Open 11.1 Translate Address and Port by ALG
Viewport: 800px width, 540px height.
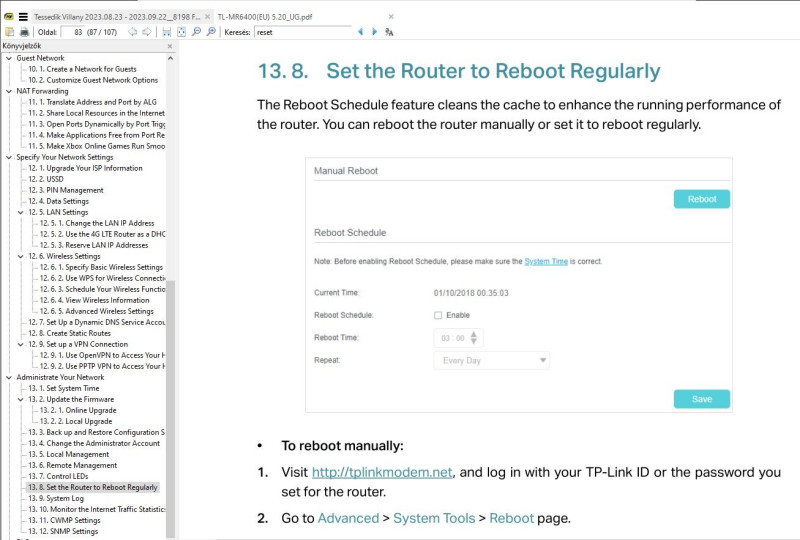coord(92,102)
